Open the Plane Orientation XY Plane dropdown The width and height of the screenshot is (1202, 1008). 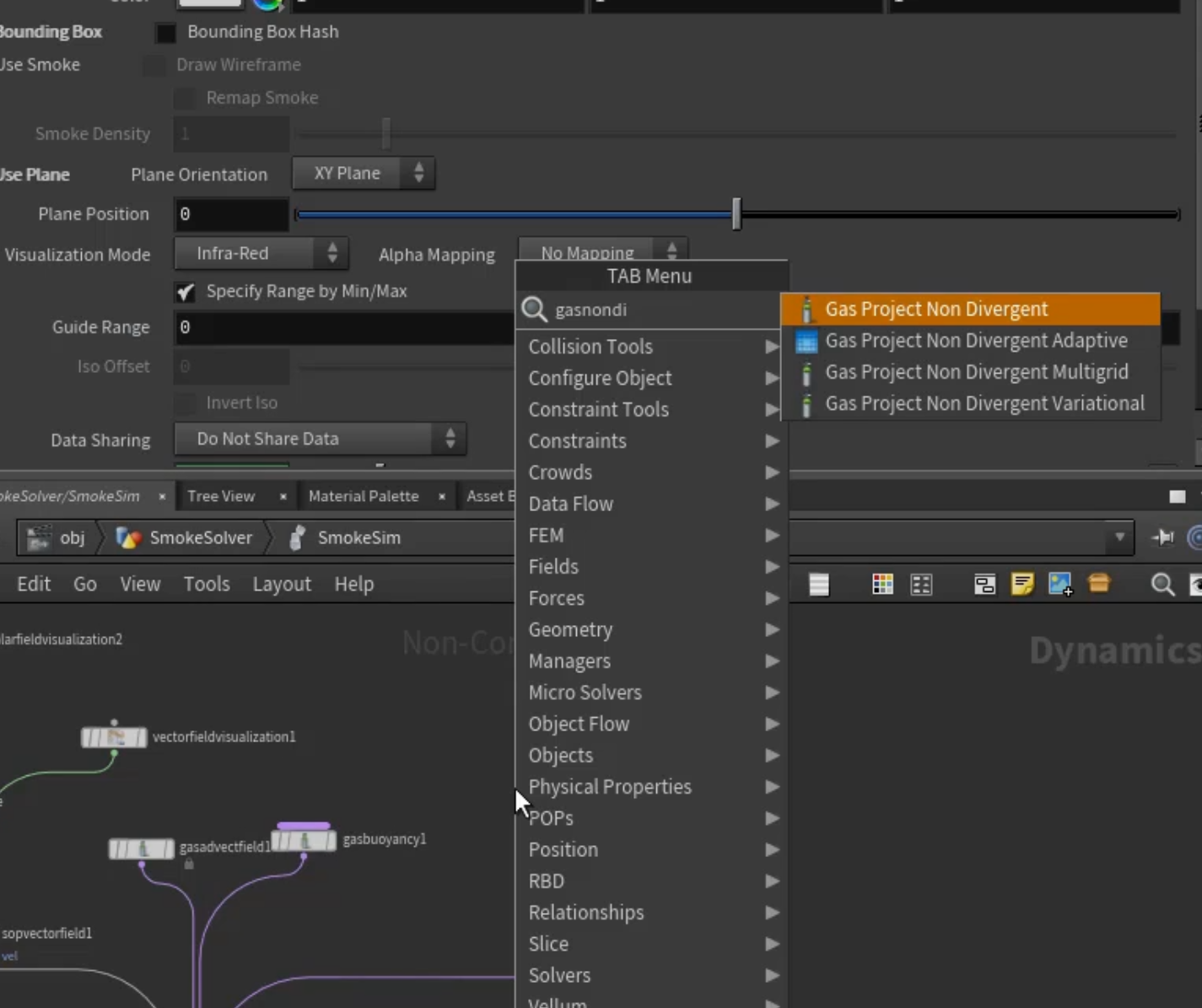point(364,173)
